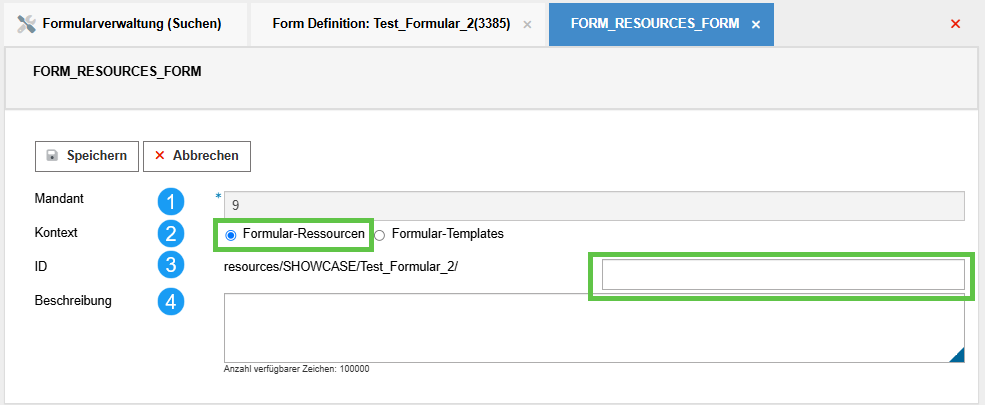
Task: Click the blue number 1 badge beside Mandant
Action: (x=171, y=201)
